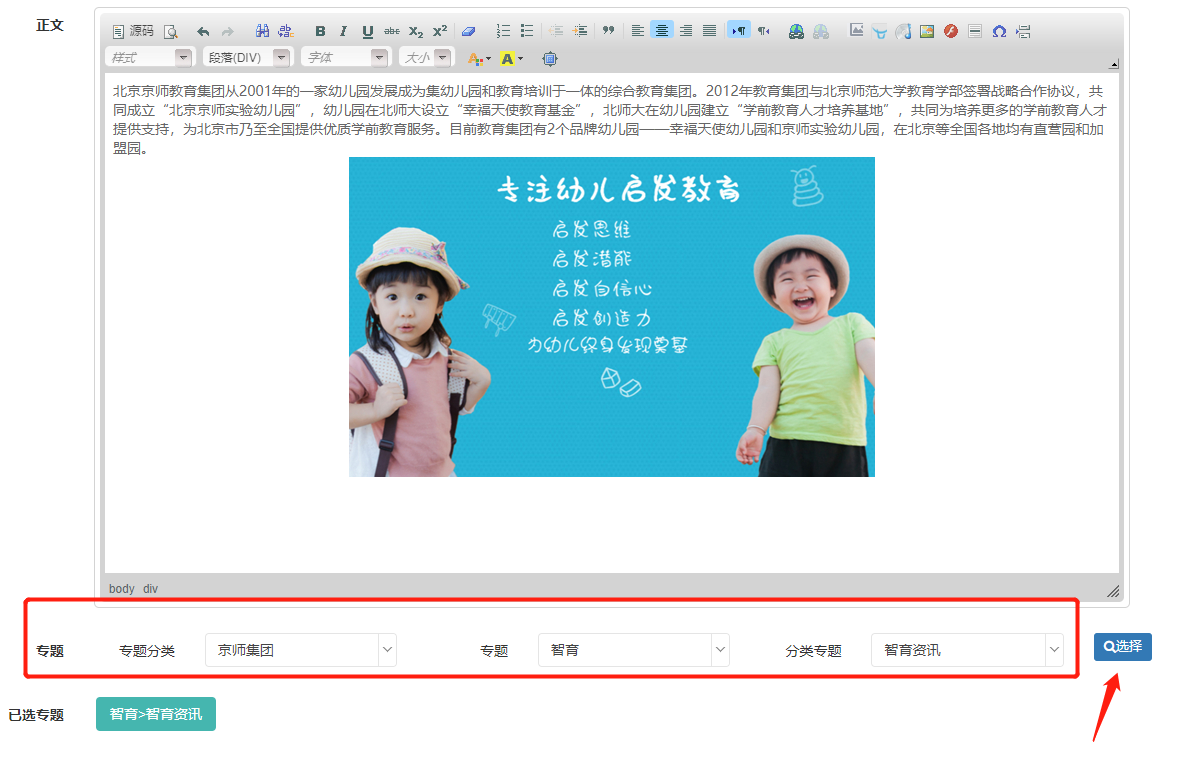Remove link with the greyed globe icon
The height and width of the screenshot is (758, 1184).
(821, 31)
